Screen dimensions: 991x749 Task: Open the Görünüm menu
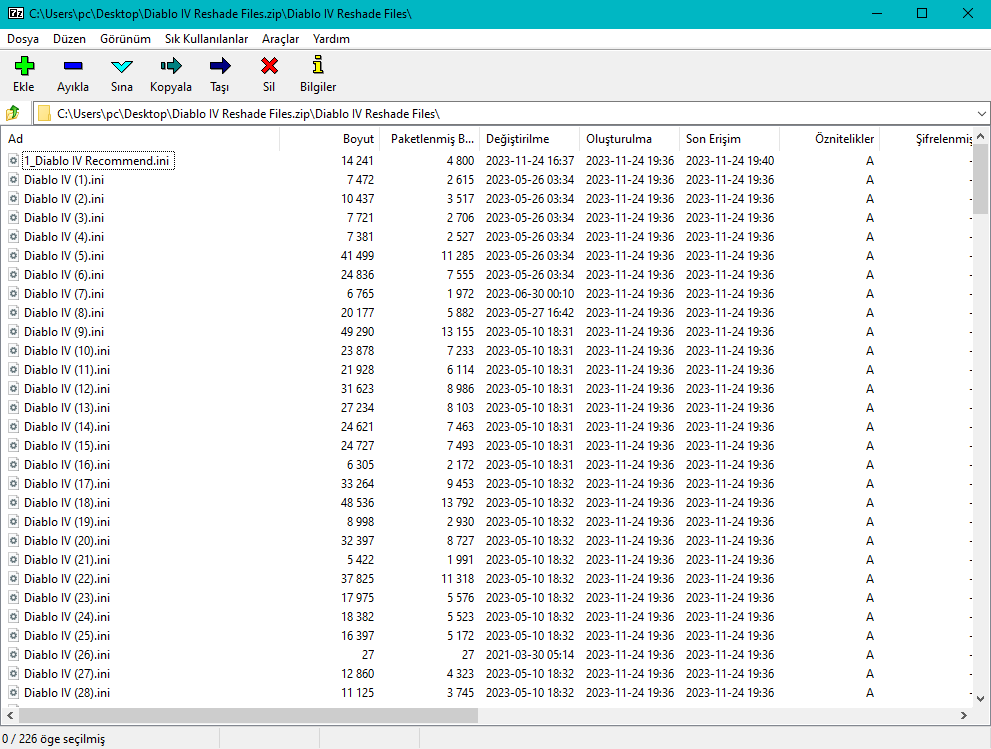125,39
